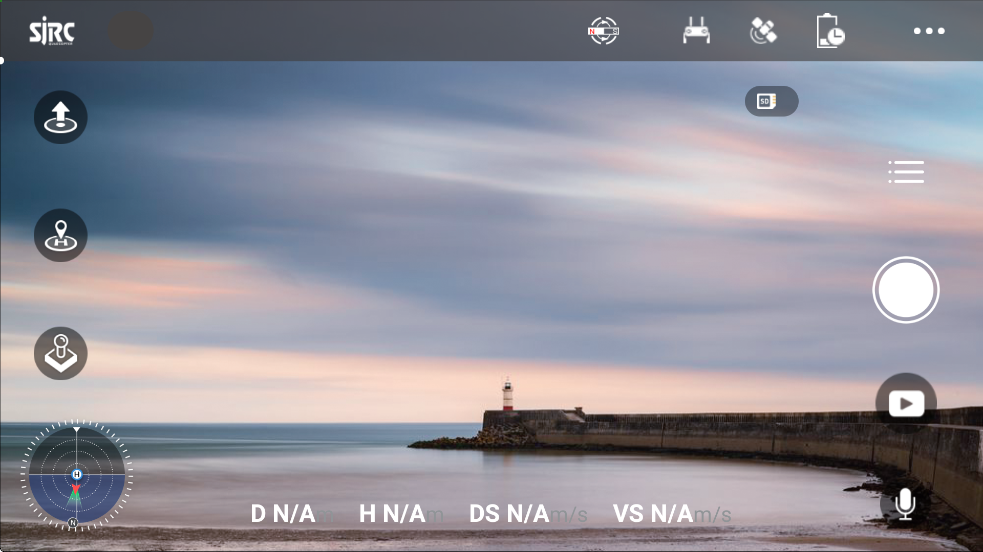Viewport: 983px width, 552px height.
Task: Enable the virtual joystick control
Action: coord(61,353)
